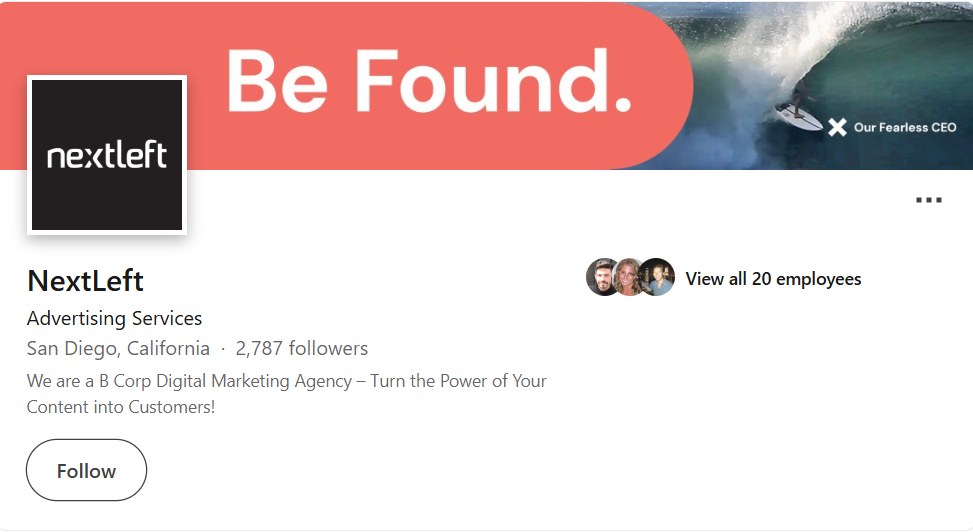The height and width of the screenshot is (532, 973).
Task: Click the NextLeft company name heading
Action: click(x=86, y=281)
